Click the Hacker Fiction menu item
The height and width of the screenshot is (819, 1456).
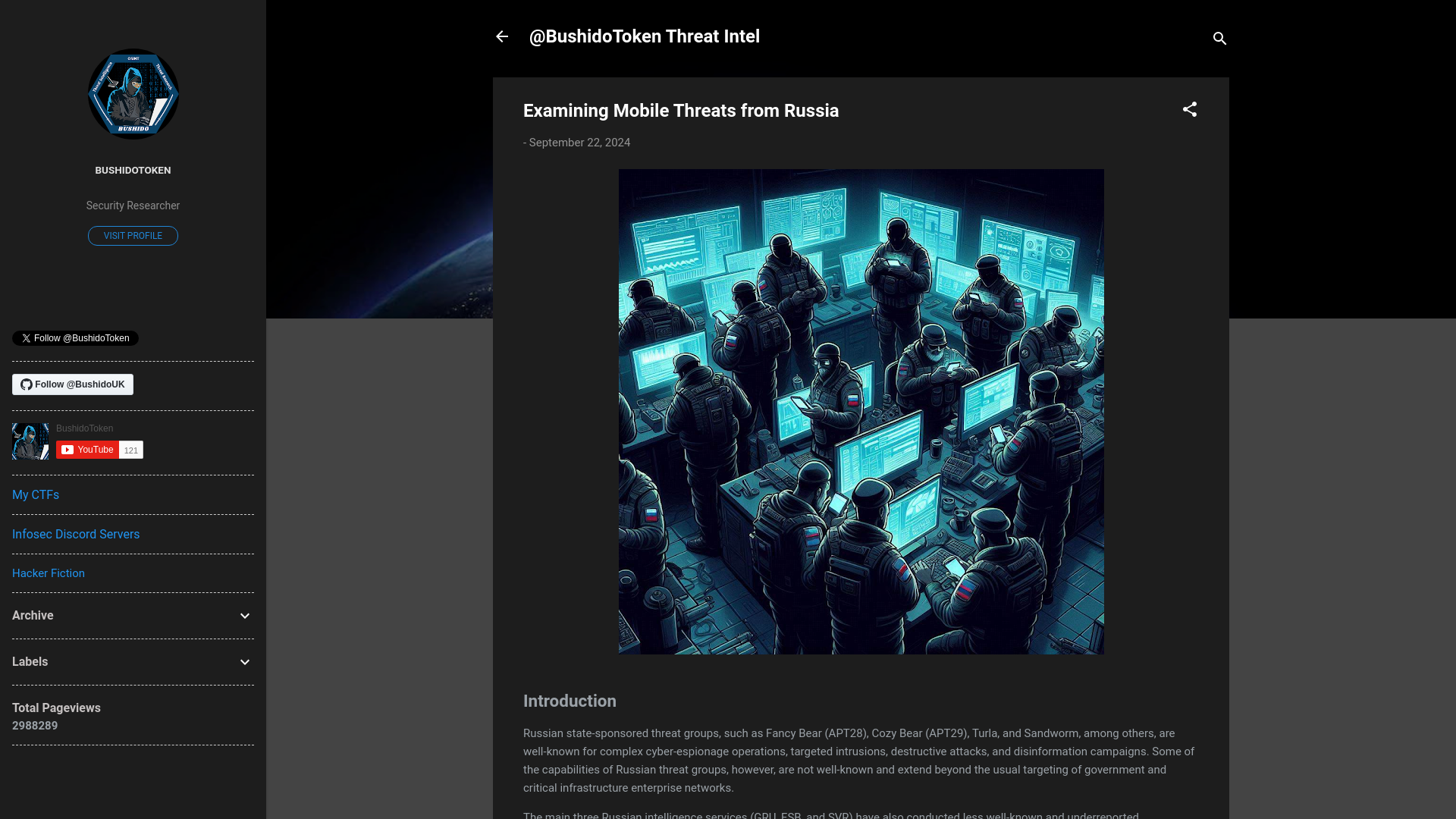click(x=48, y=573)
